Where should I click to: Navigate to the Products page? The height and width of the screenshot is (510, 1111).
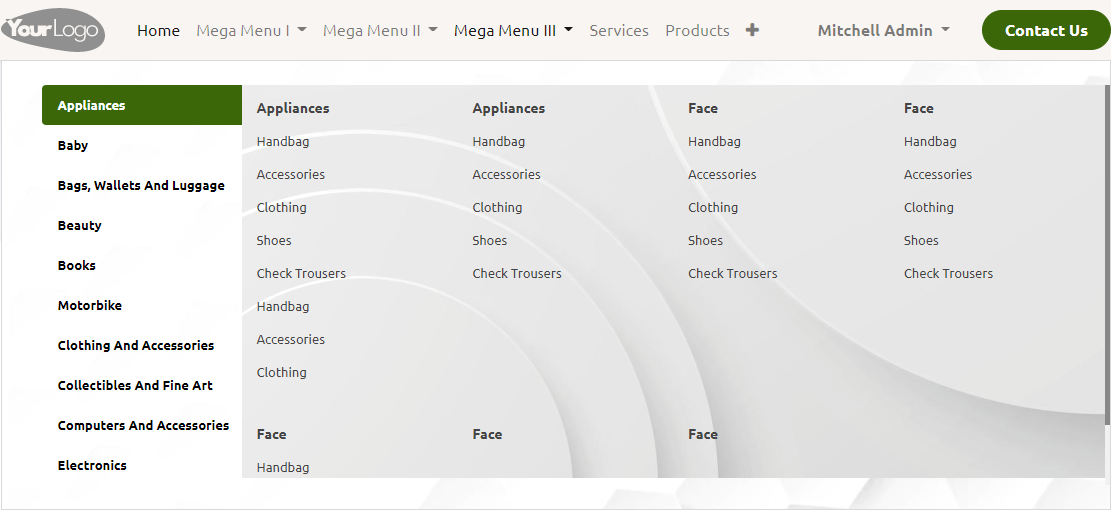click(x=697, y=31)
